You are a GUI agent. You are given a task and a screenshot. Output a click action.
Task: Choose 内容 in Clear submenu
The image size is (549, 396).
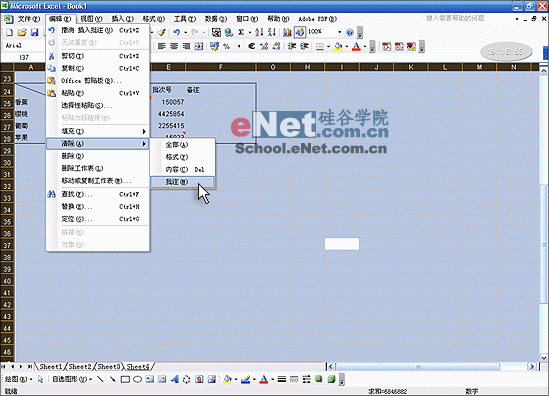point(182,170)
